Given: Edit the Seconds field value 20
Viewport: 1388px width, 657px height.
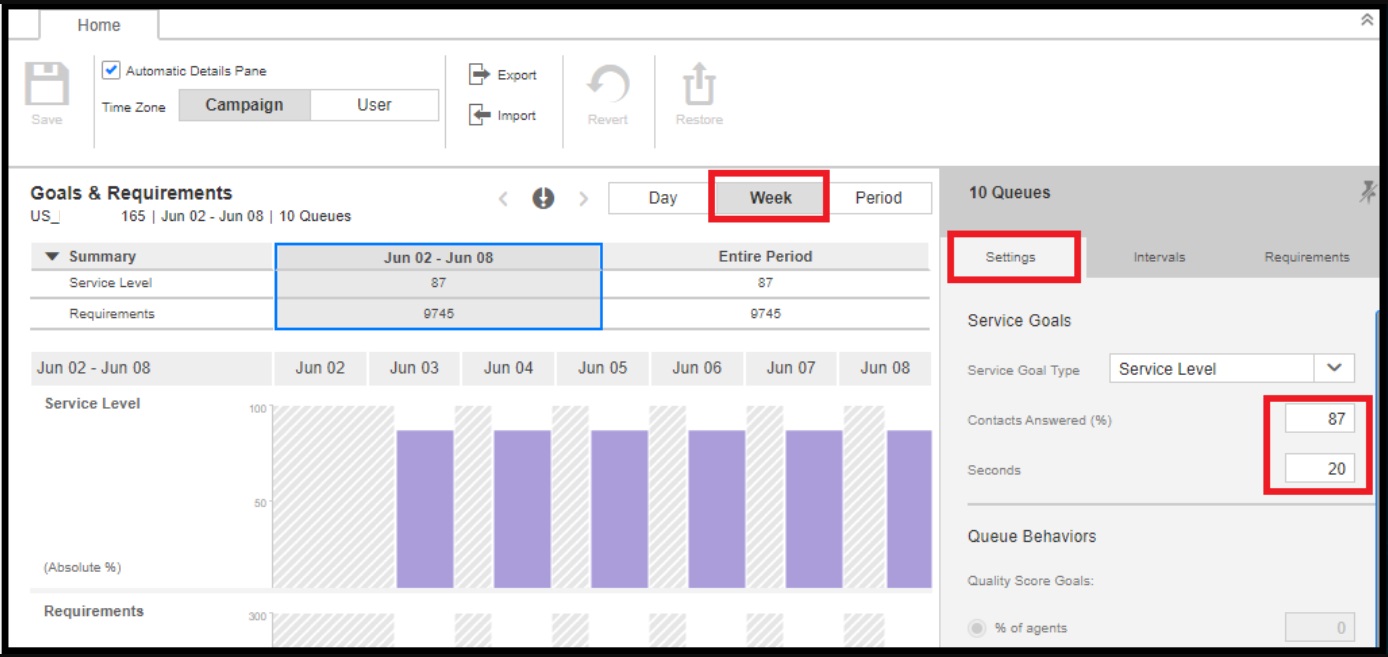Looking at the screenshot, I should click(1319, 468).
